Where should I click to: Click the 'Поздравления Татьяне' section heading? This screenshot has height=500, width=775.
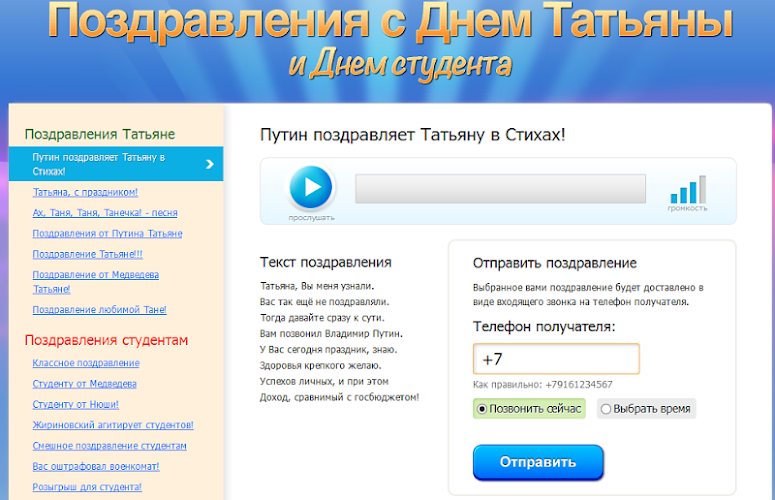(x=100, y=134)
